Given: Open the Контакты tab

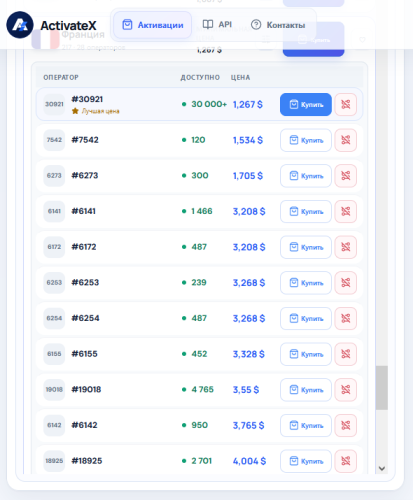Looking at the screenshot, I should (x=278, y=25).
